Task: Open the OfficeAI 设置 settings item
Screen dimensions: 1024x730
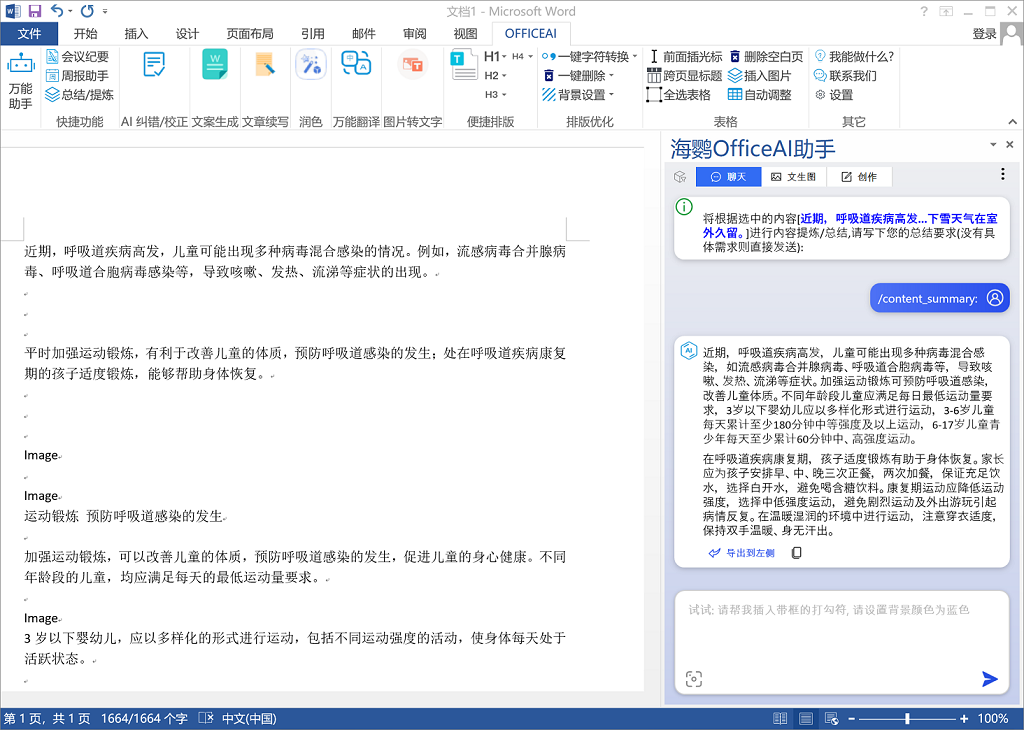Action: point(834,95)
